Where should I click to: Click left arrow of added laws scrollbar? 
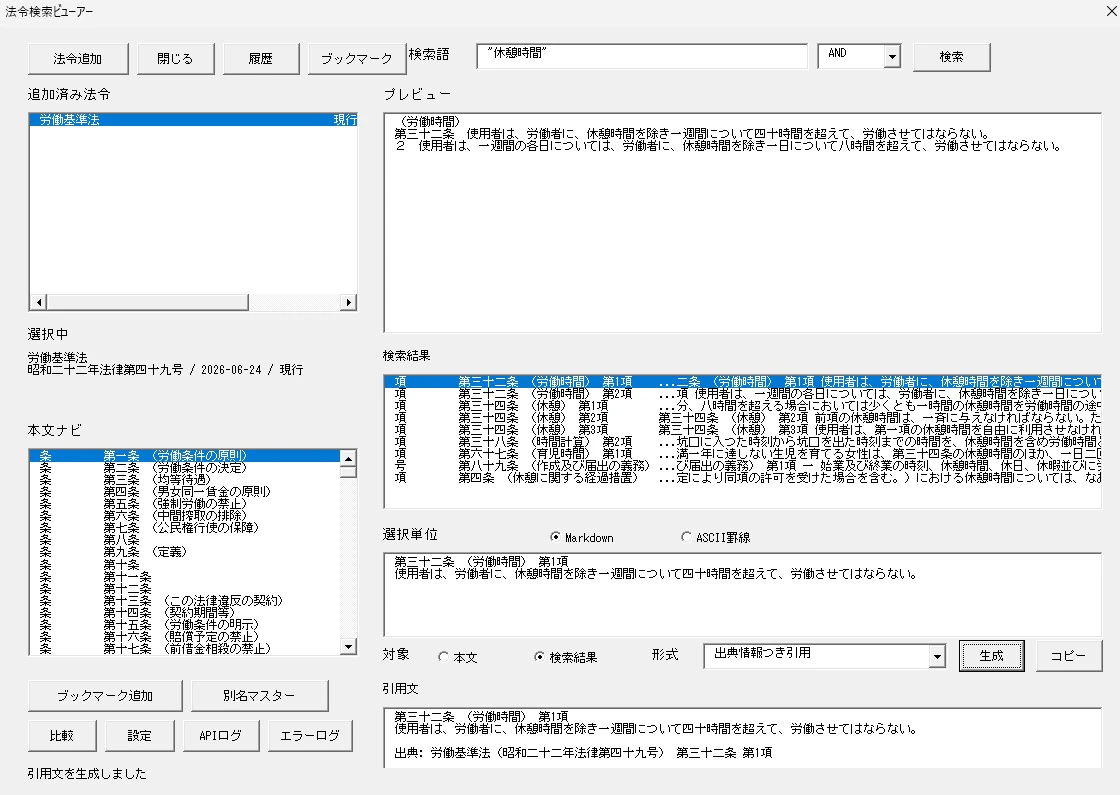(39, 302)
